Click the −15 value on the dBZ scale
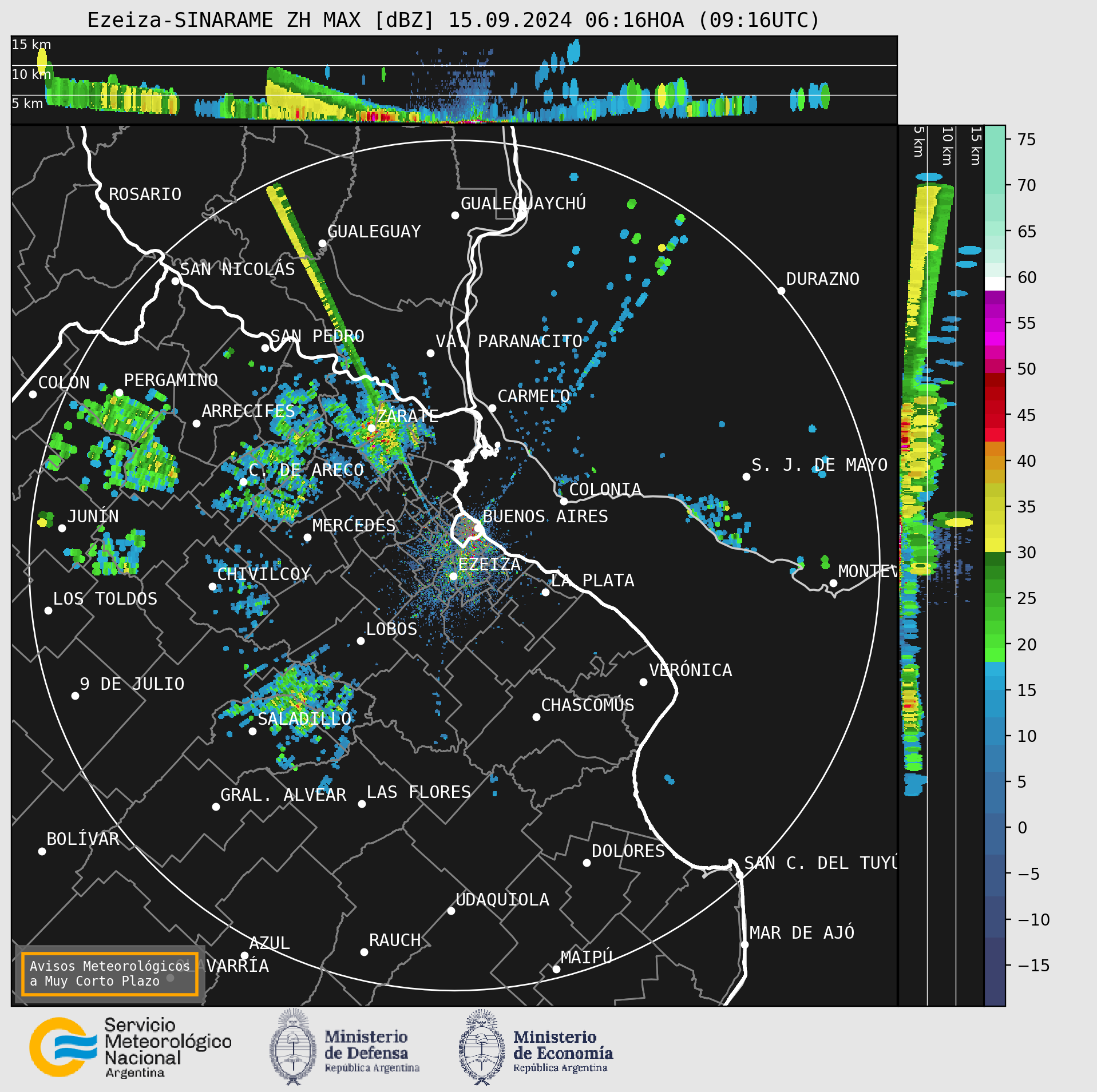The width and height of the screenshot is (1097, 1092). [x=1033, y=966]
